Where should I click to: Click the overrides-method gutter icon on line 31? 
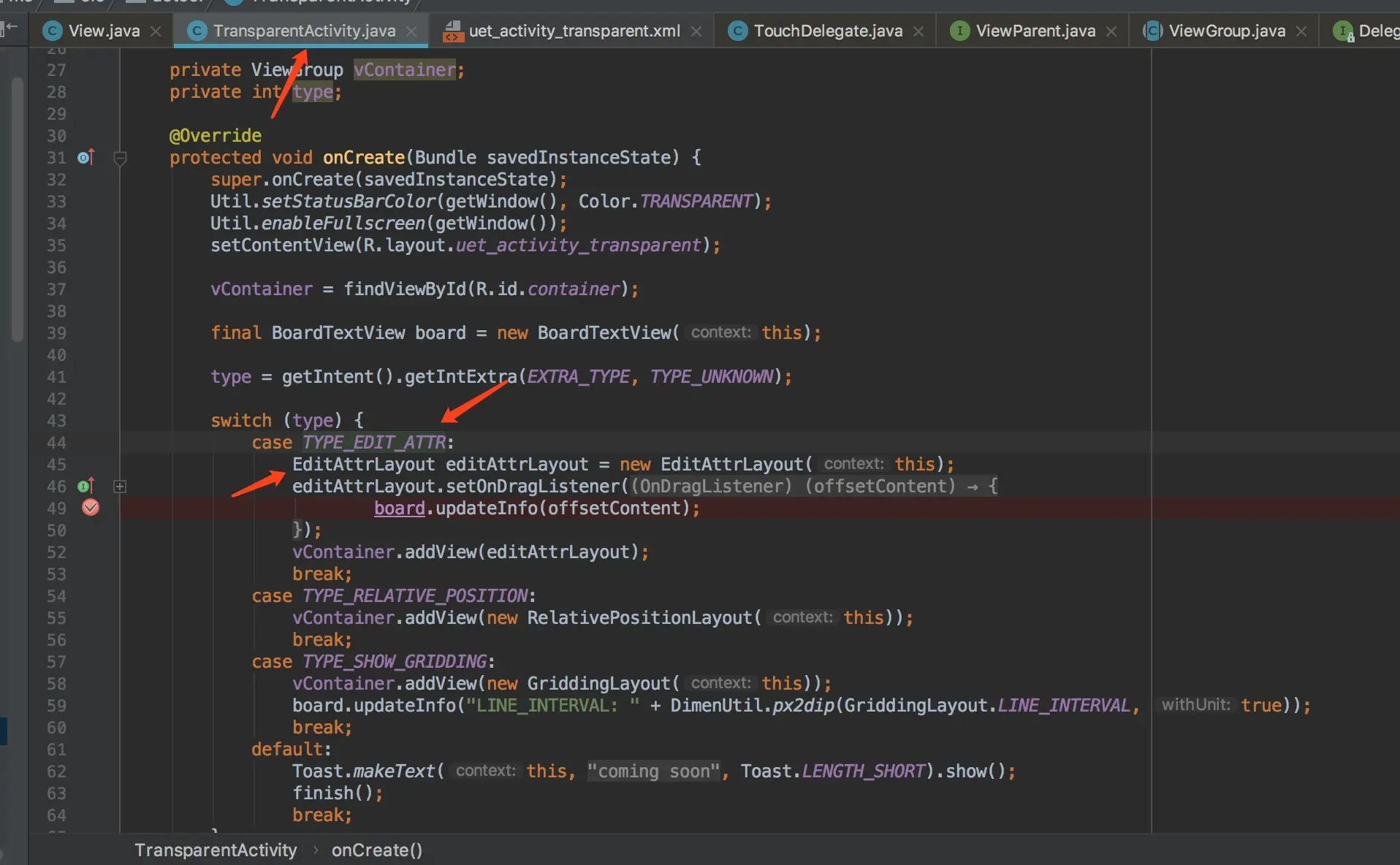coord(85,157)
